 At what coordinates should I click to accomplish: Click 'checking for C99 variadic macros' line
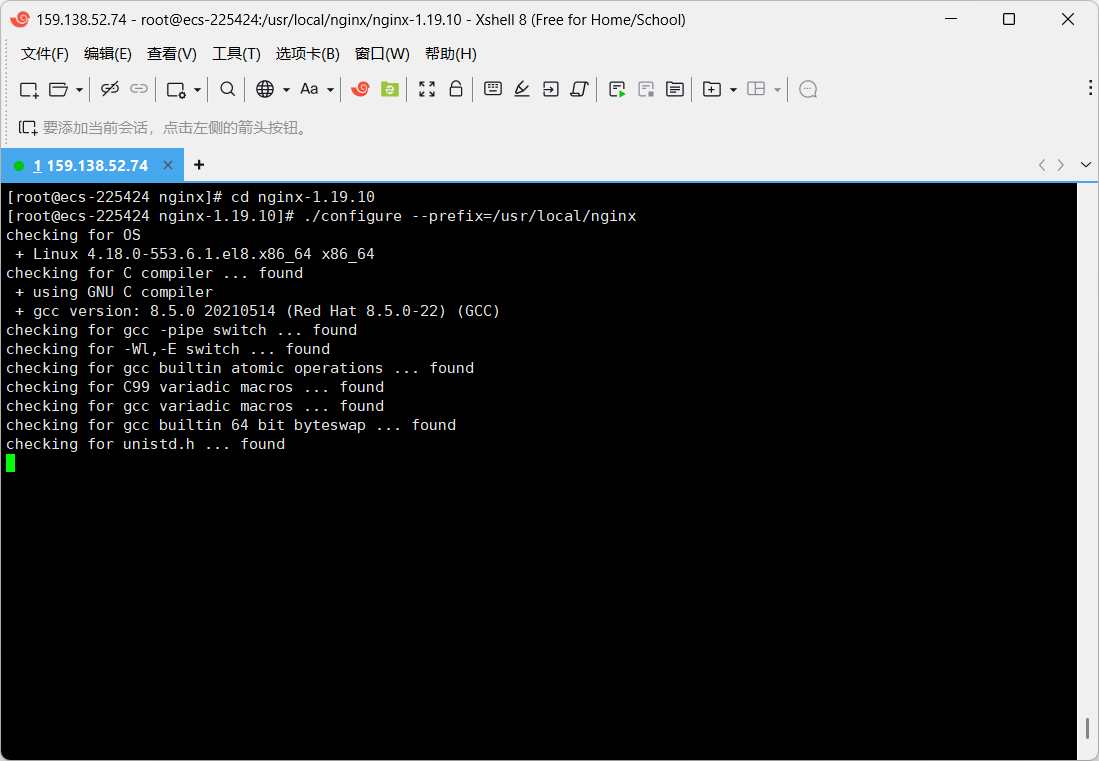[195, 387]
